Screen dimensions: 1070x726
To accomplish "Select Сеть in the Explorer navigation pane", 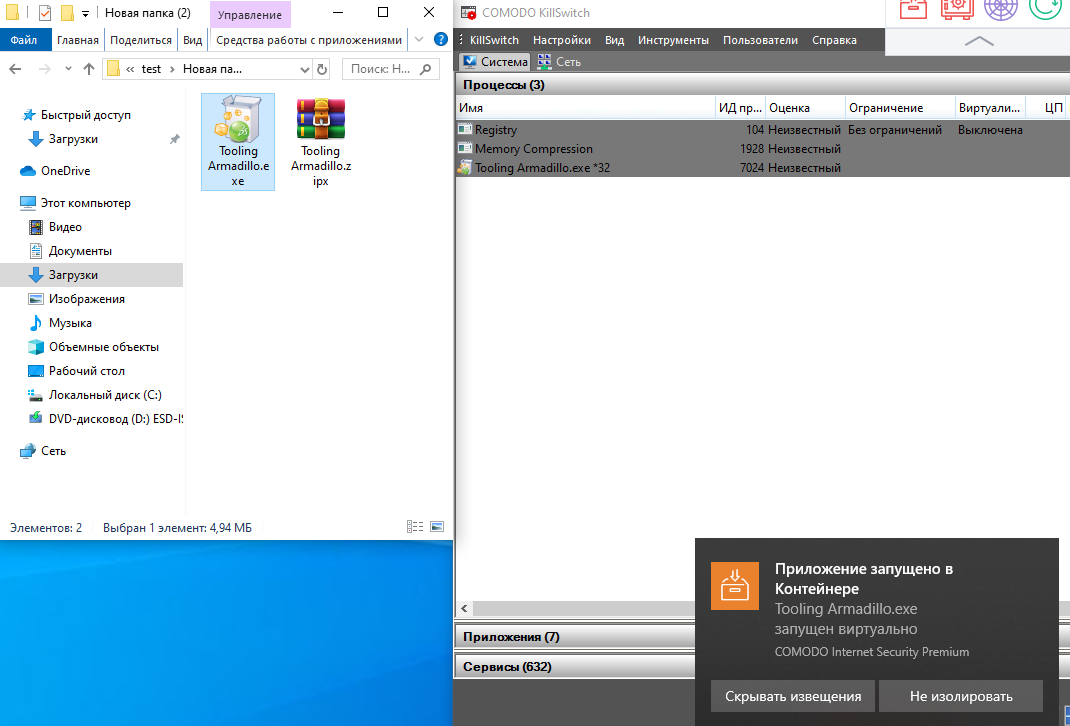I will [53, 450].
